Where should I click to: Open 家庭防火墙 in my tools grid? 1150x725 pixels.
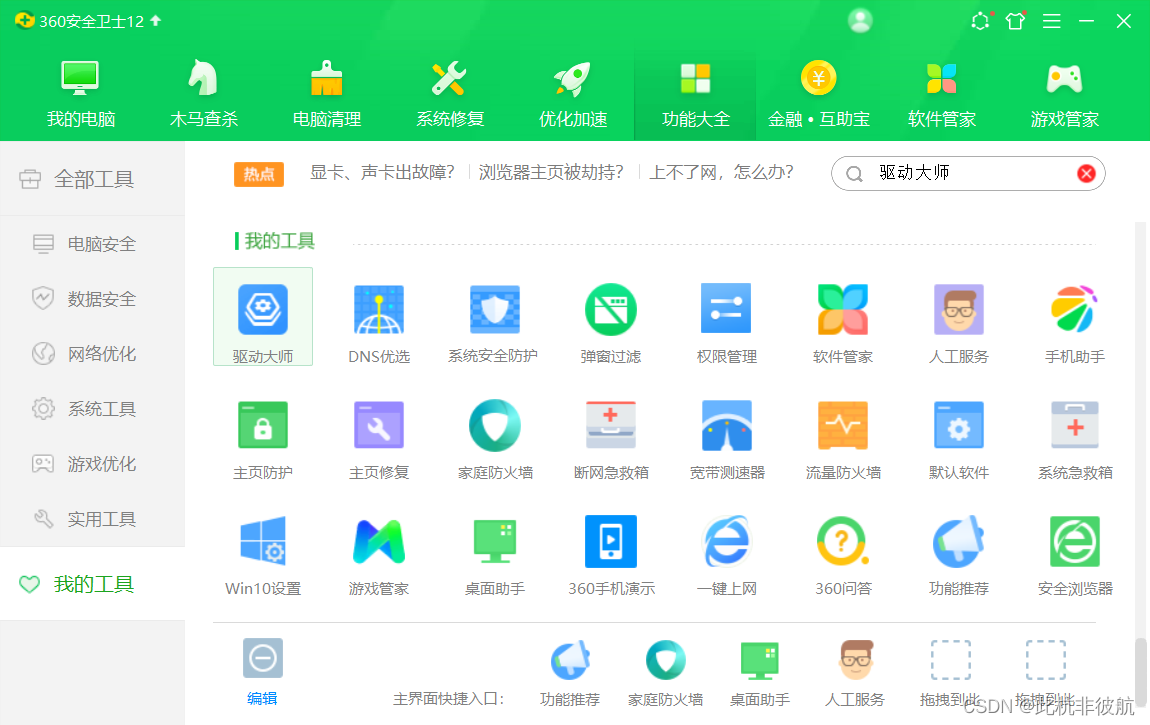(495, 440)
